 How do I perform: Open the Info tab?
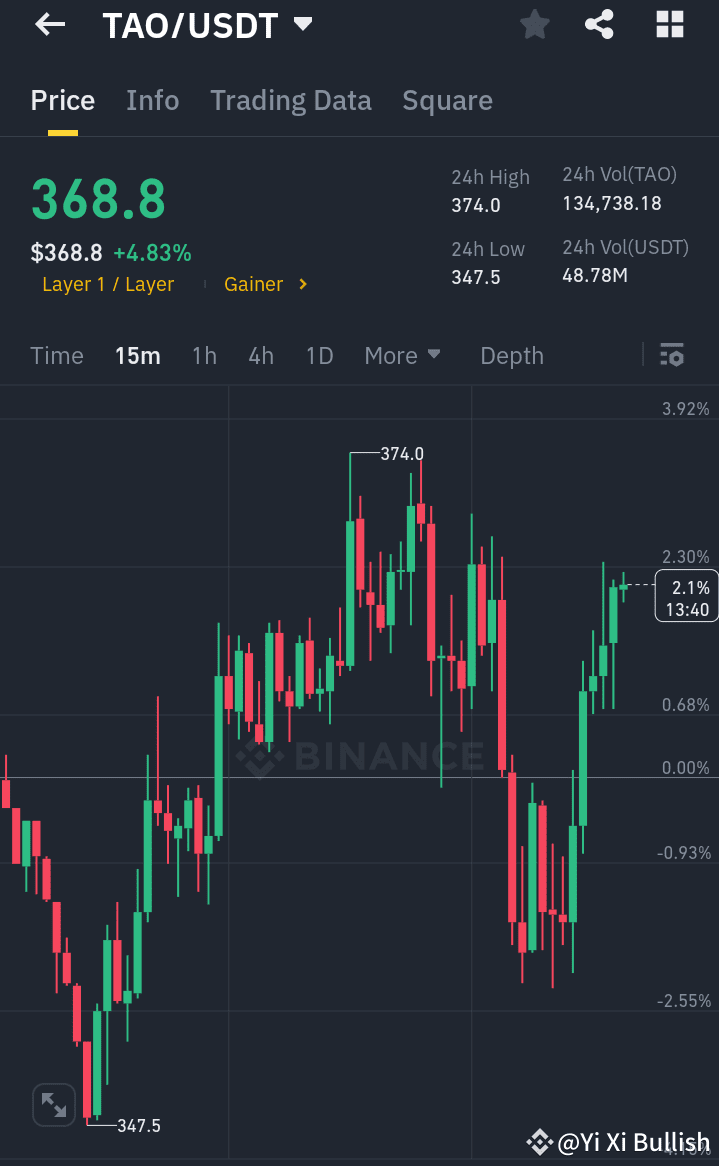pyautogui.click(x=152, y=100)
